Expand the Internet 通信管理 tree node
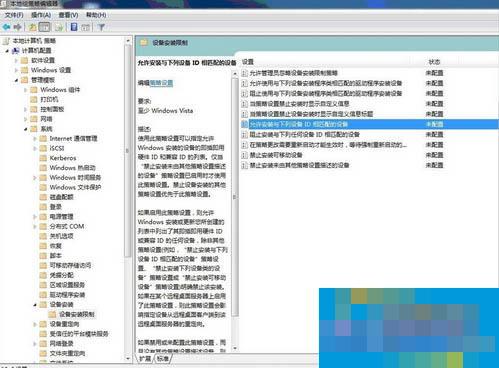 point(35,139)
